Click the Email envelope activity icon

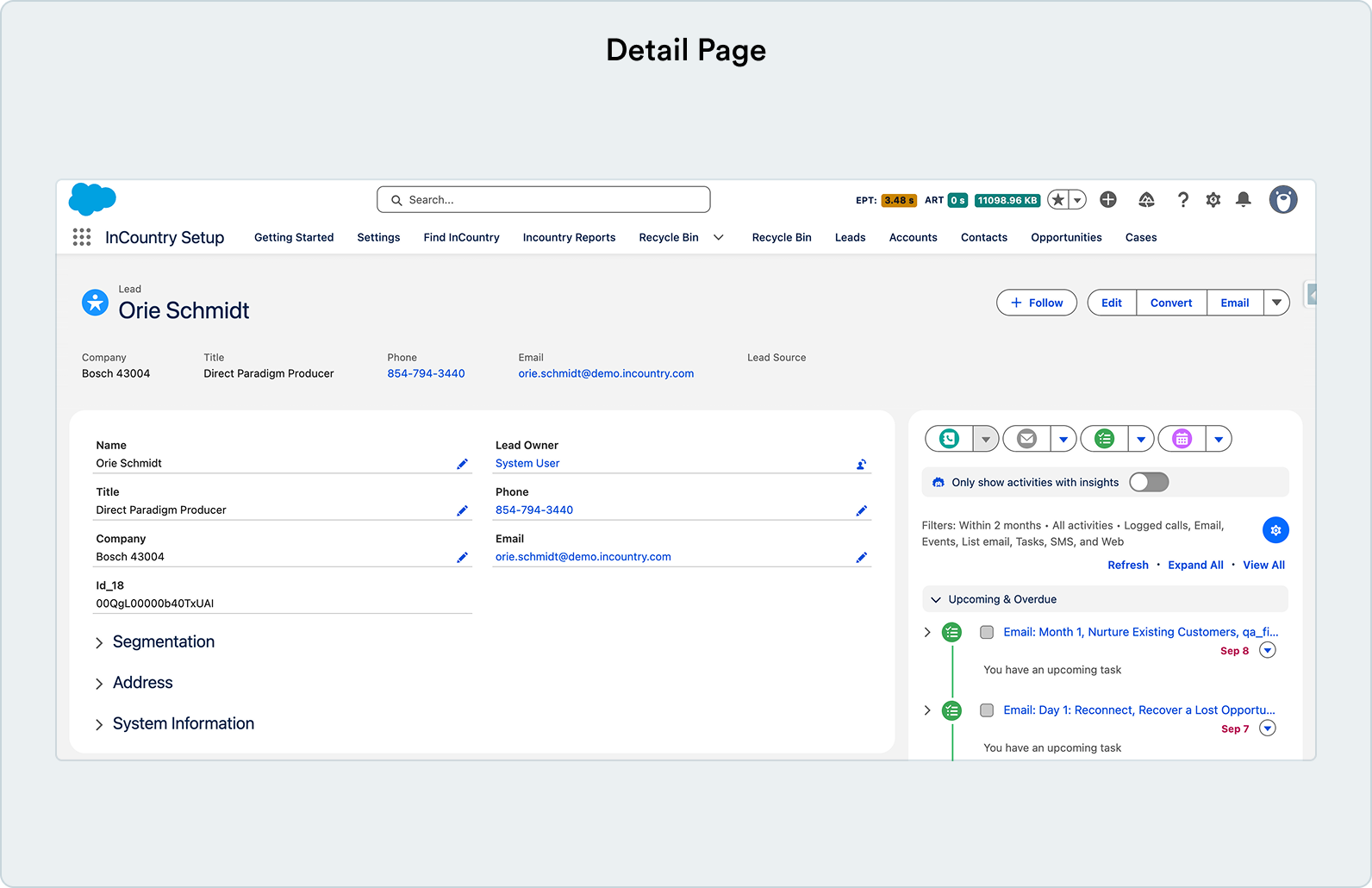coord(1026,439)
